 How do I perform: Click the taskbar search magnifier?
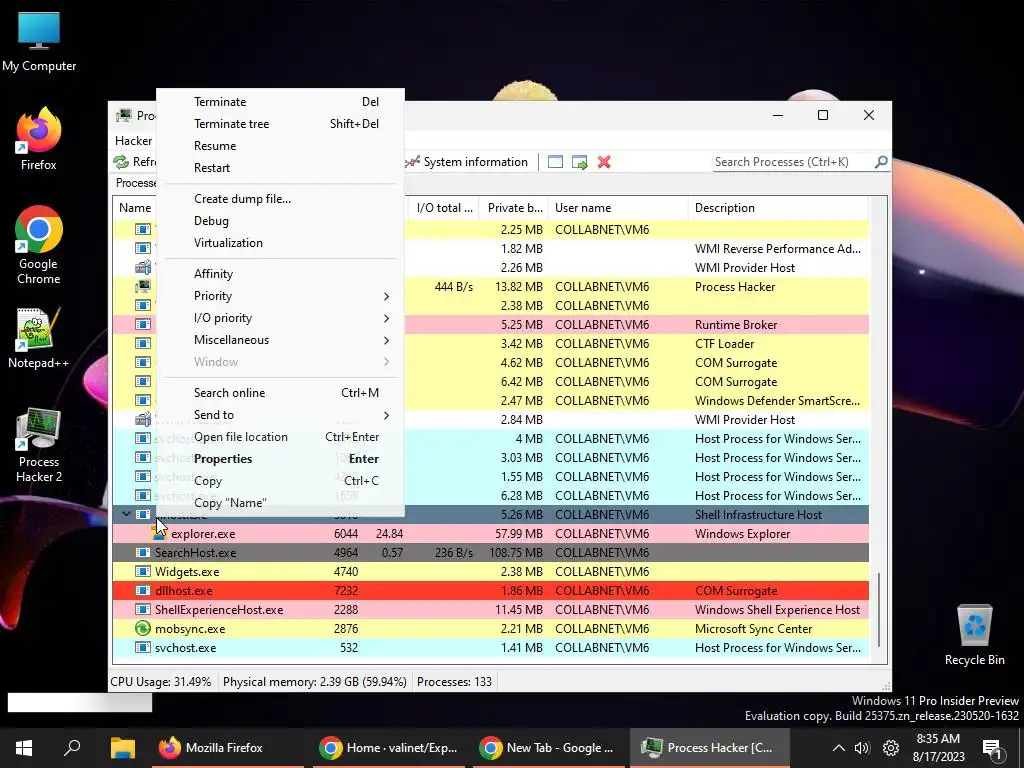pyautogui.click(x=72, y=748)
